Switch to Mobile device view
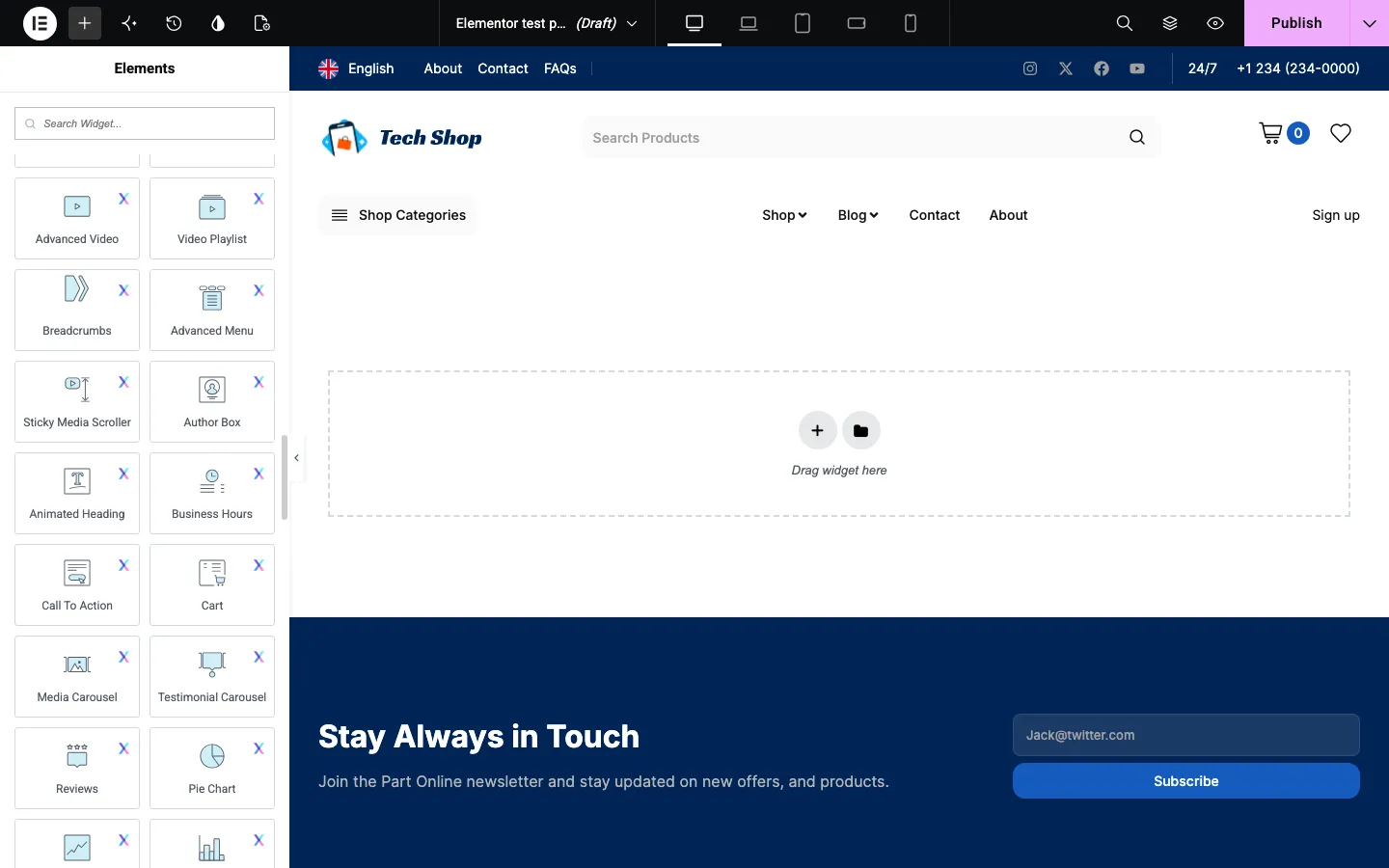Viewport: 1389px width, 868px height. (911, 23)
